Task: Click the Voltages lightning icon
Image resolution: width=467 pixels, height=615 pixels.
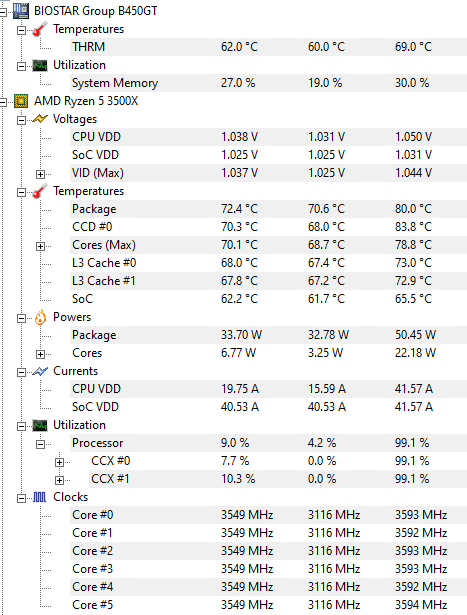Action: point(40,119)
